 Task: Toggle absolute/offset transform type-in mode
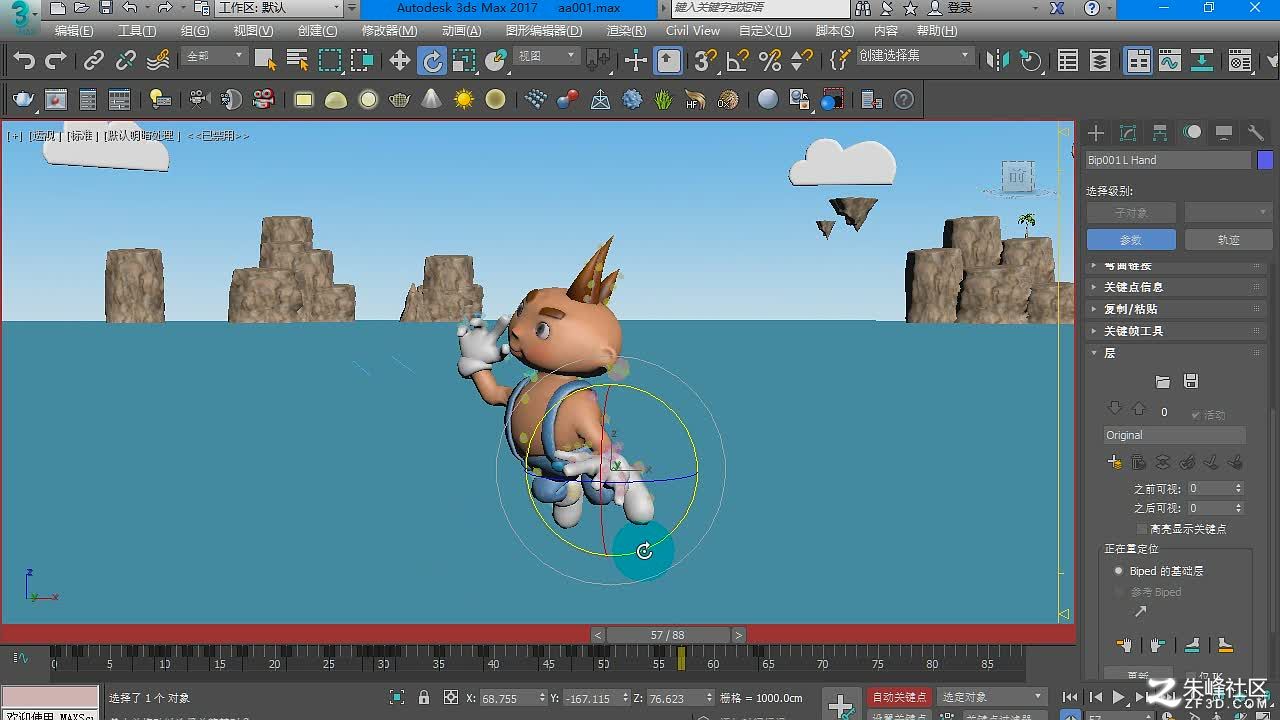(x=451, y=698)
